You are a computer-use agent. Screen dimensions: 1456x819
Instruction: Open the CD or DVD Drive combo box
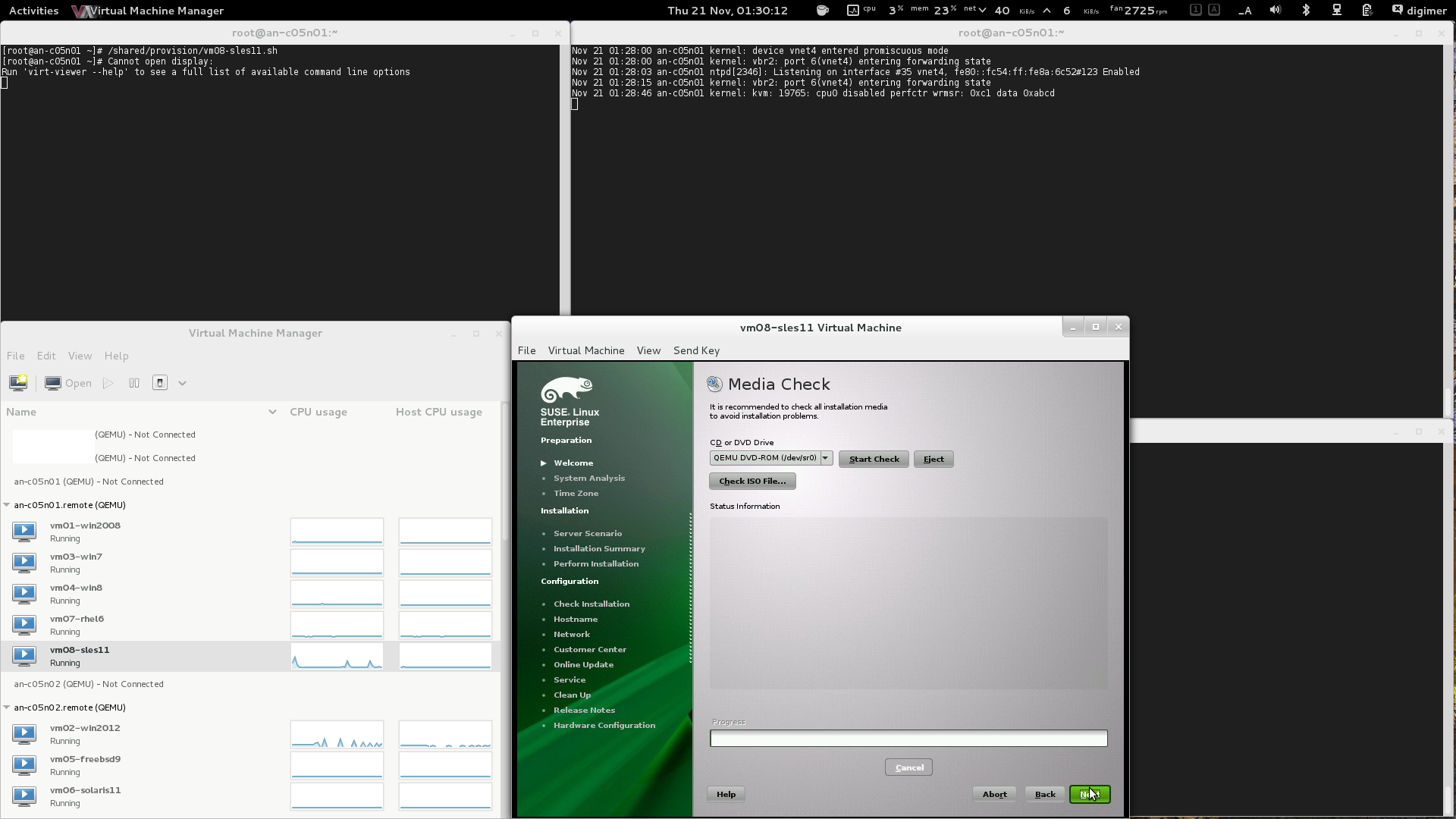771,458
